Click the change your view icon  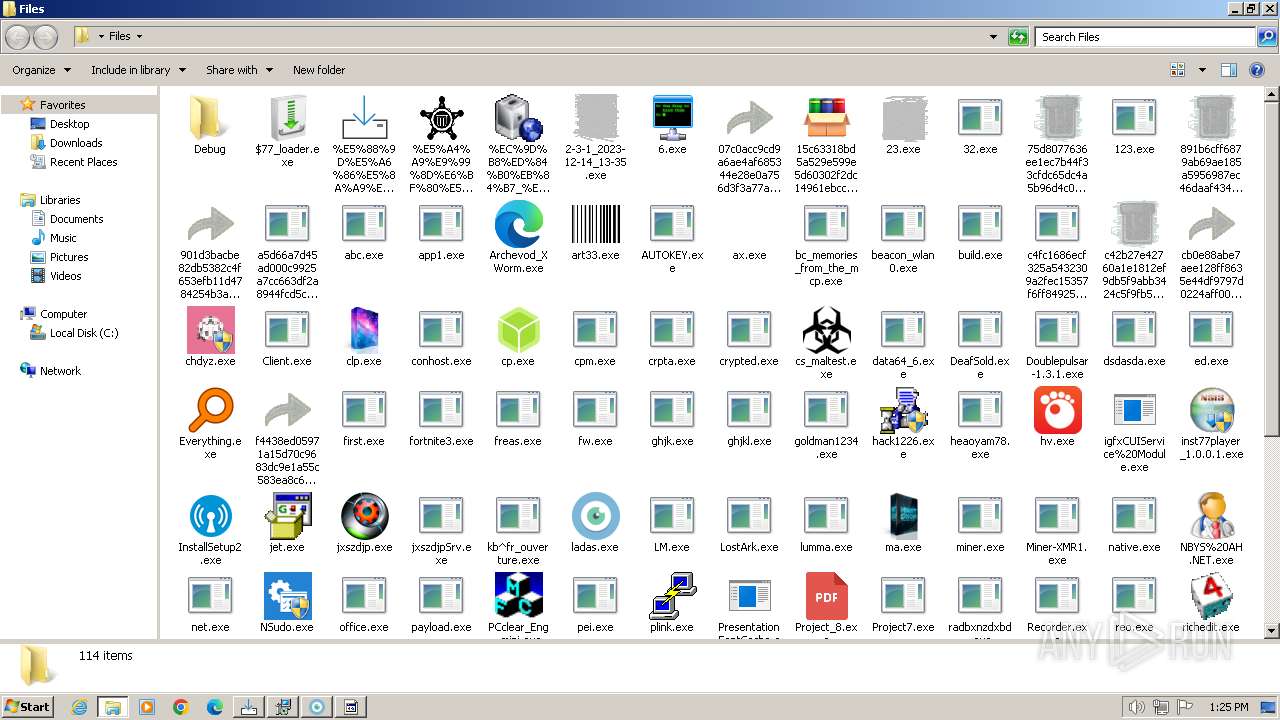[1178, 70]
